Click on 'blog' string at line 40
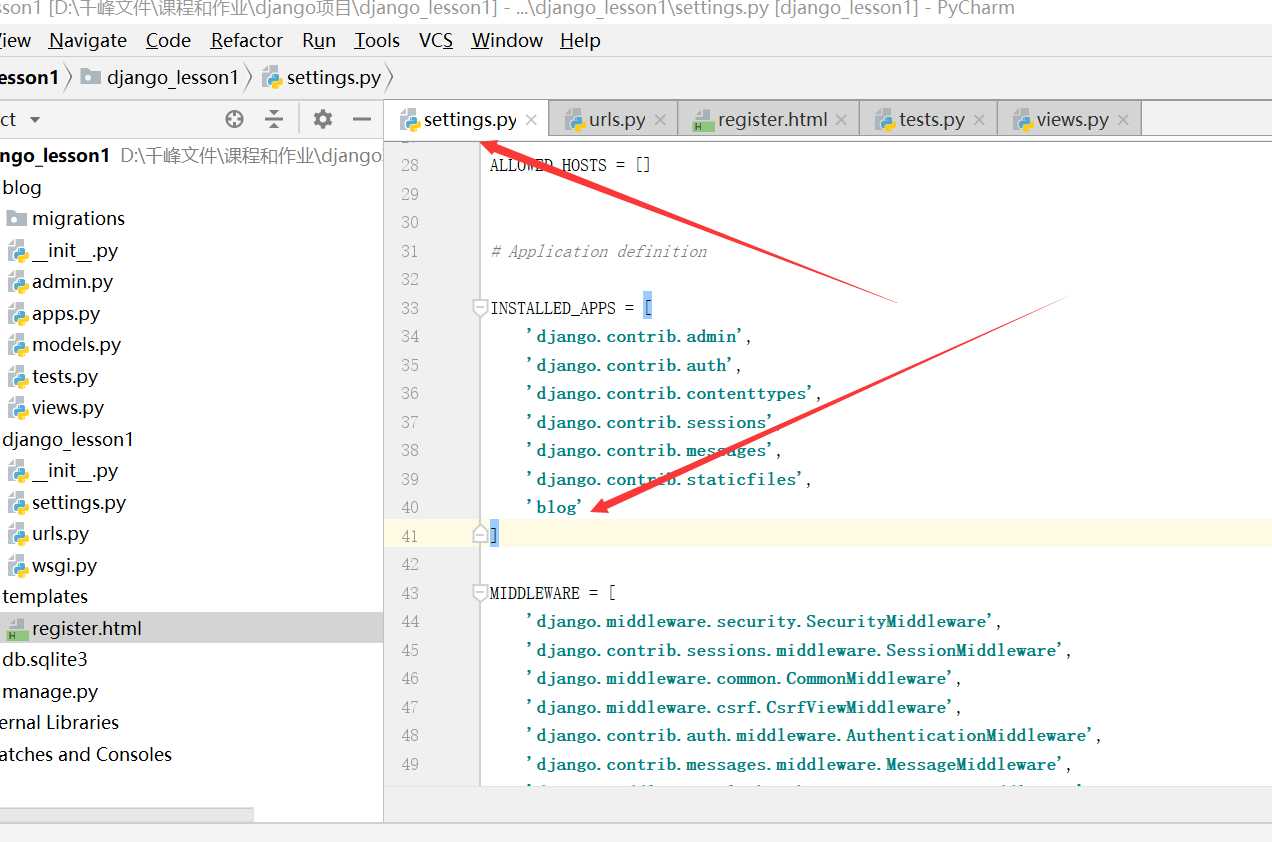The image size is (1272, 842). [x=554, y=507]
